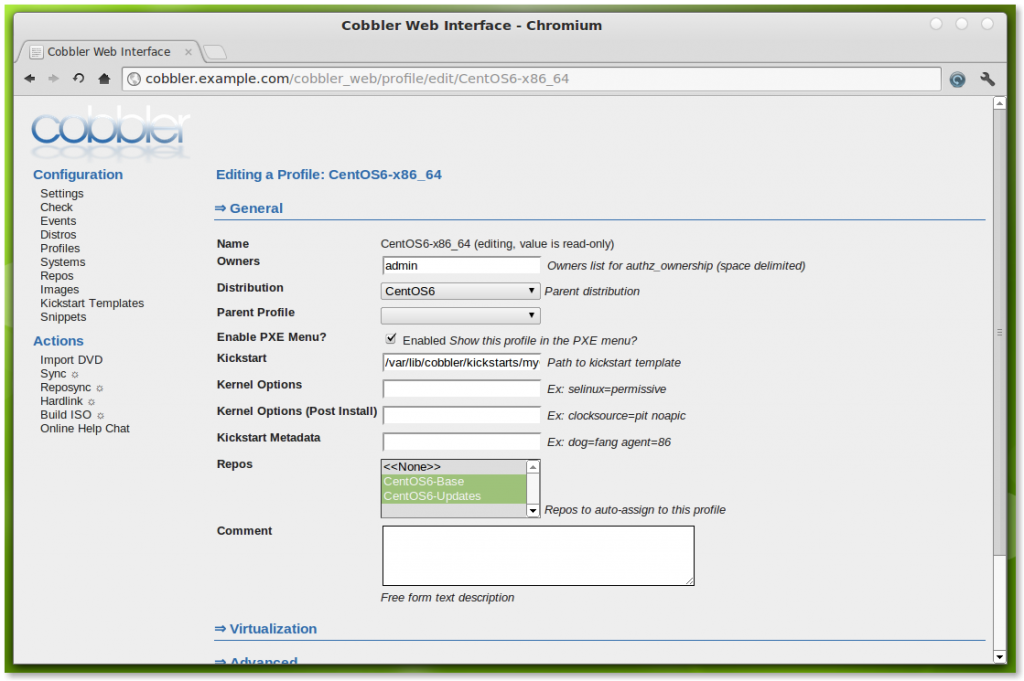Image resolution: width=1024 pixels, height=681 pixels.
Task: Open Kickstart Templates in sidebar
Action: coord(92,303)
